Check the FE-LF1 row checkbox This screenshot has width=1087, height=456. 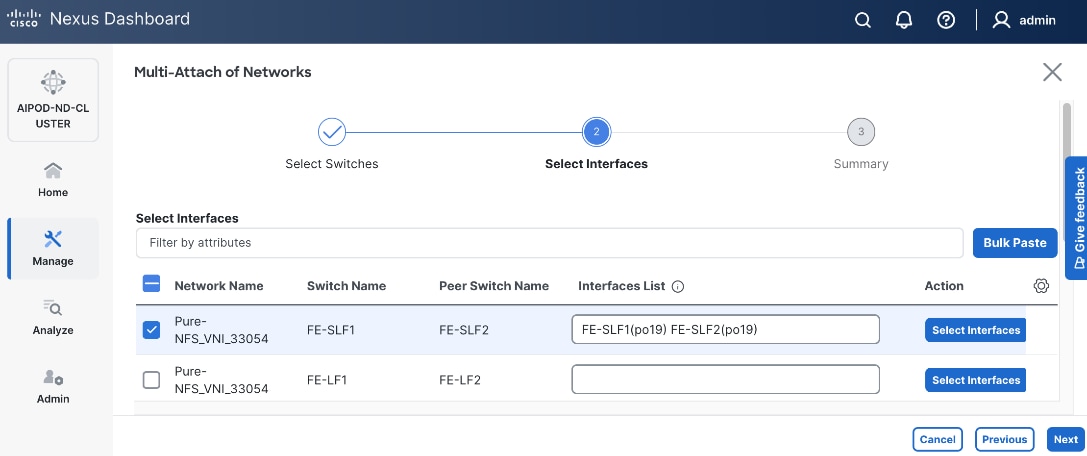[x=151, y=380]
